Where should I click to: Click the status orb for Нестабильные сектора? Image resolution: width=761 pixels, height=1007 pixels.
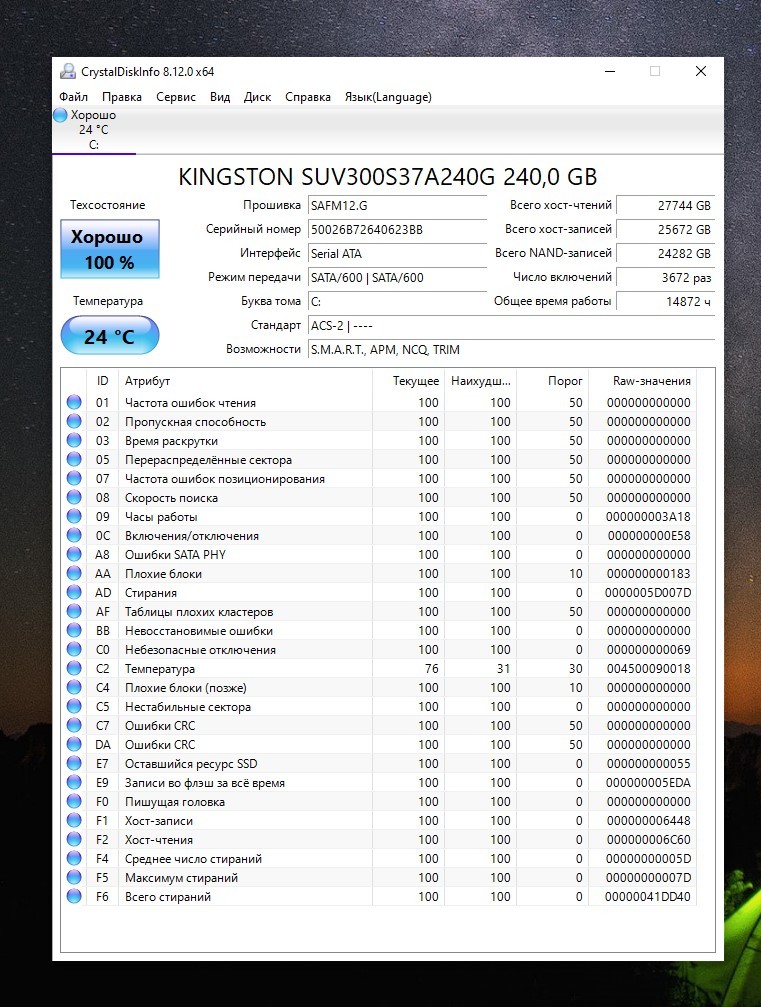pyautogui.click(x=74, y=706)
